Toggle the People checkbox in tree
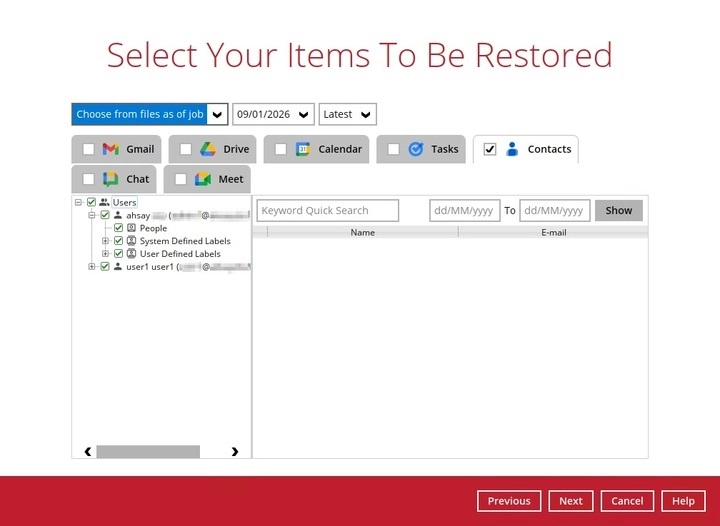720x526 pixels. tap(118, 228)
